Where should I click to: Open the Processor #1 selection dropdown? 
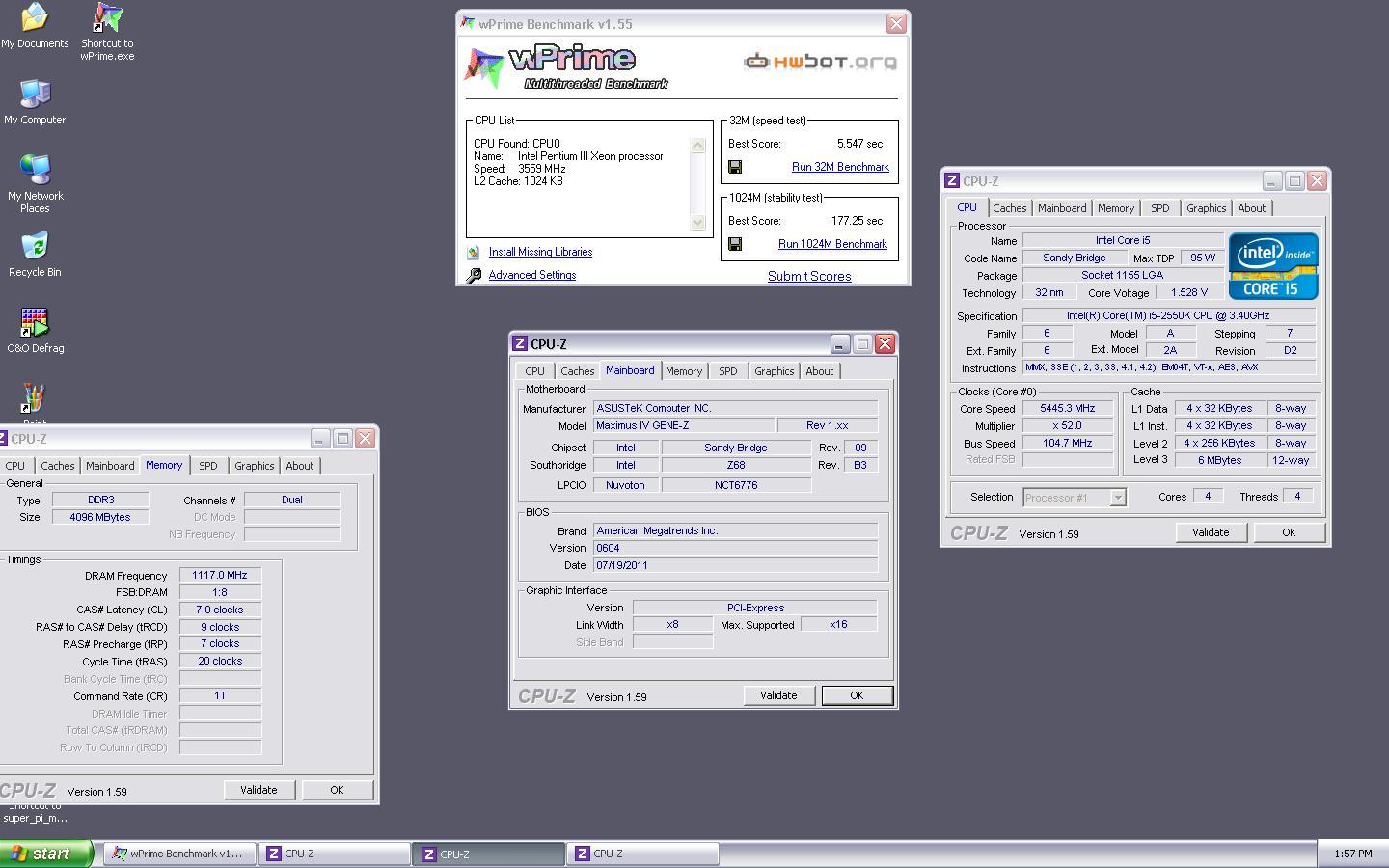tap(1118, 498)
